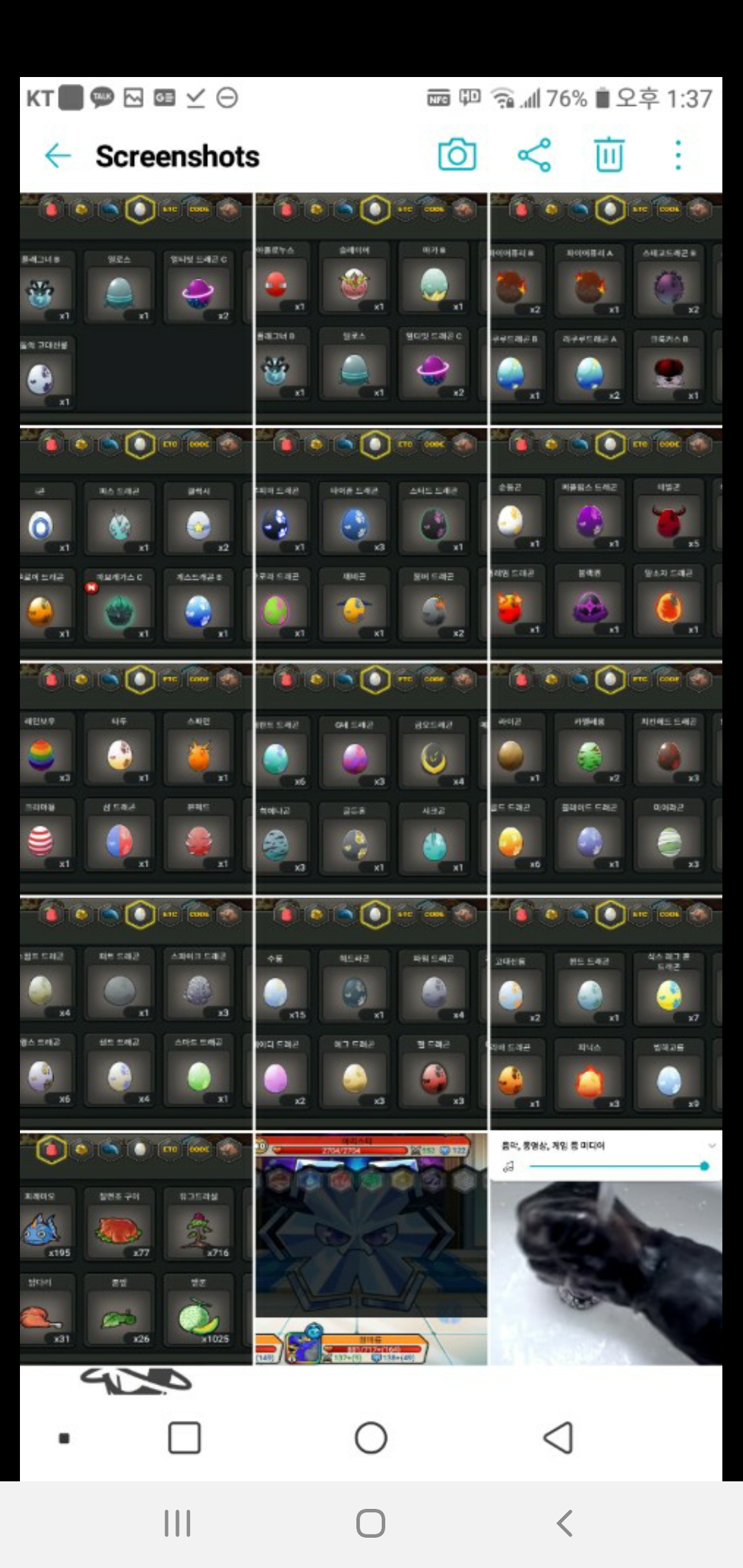
Task: Tap the system recent apps three-line button
Action: click(x=177, y=1523)
